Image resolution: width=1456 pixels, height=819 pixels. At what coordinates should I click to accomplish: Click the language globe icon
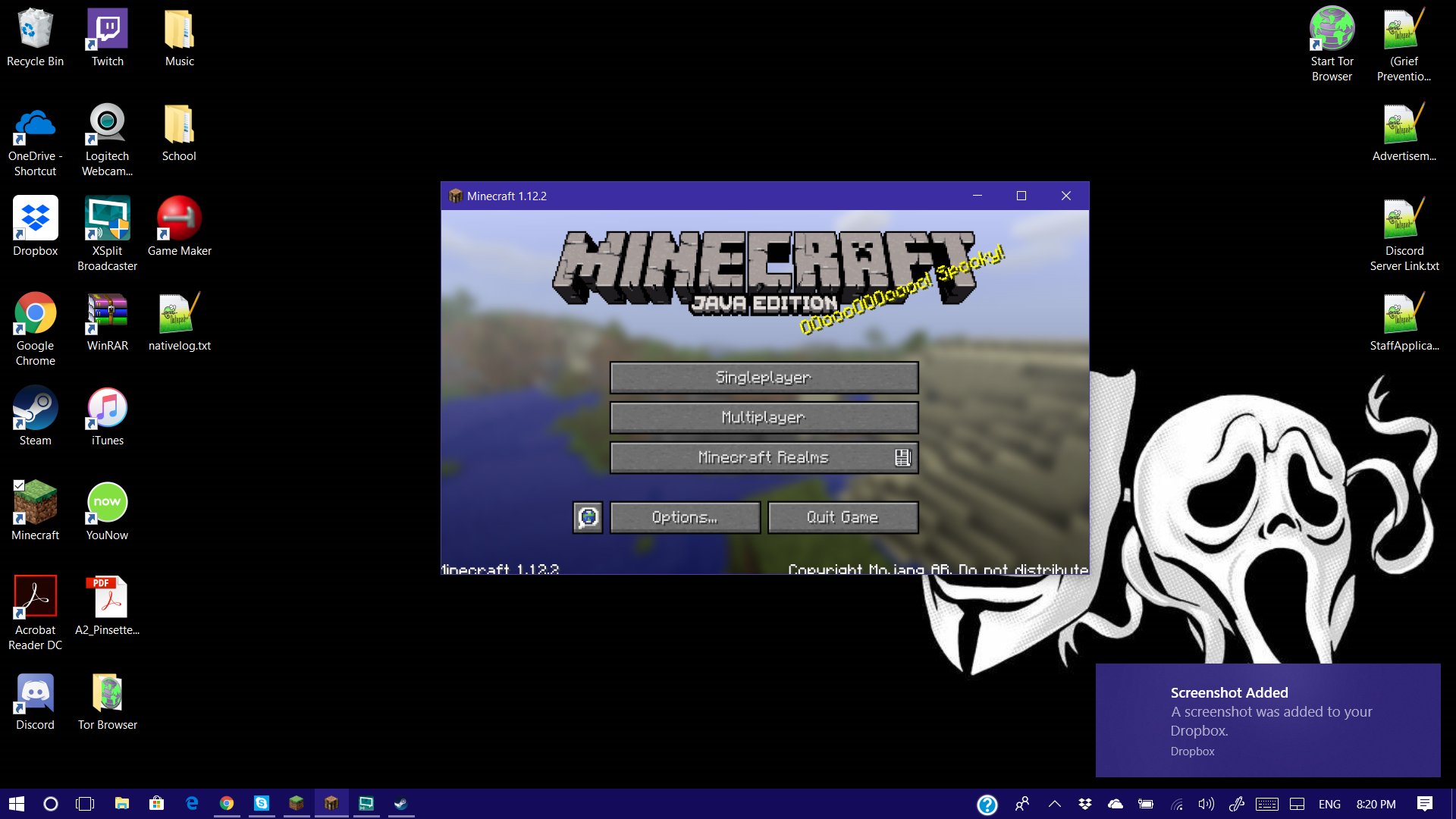588,518
